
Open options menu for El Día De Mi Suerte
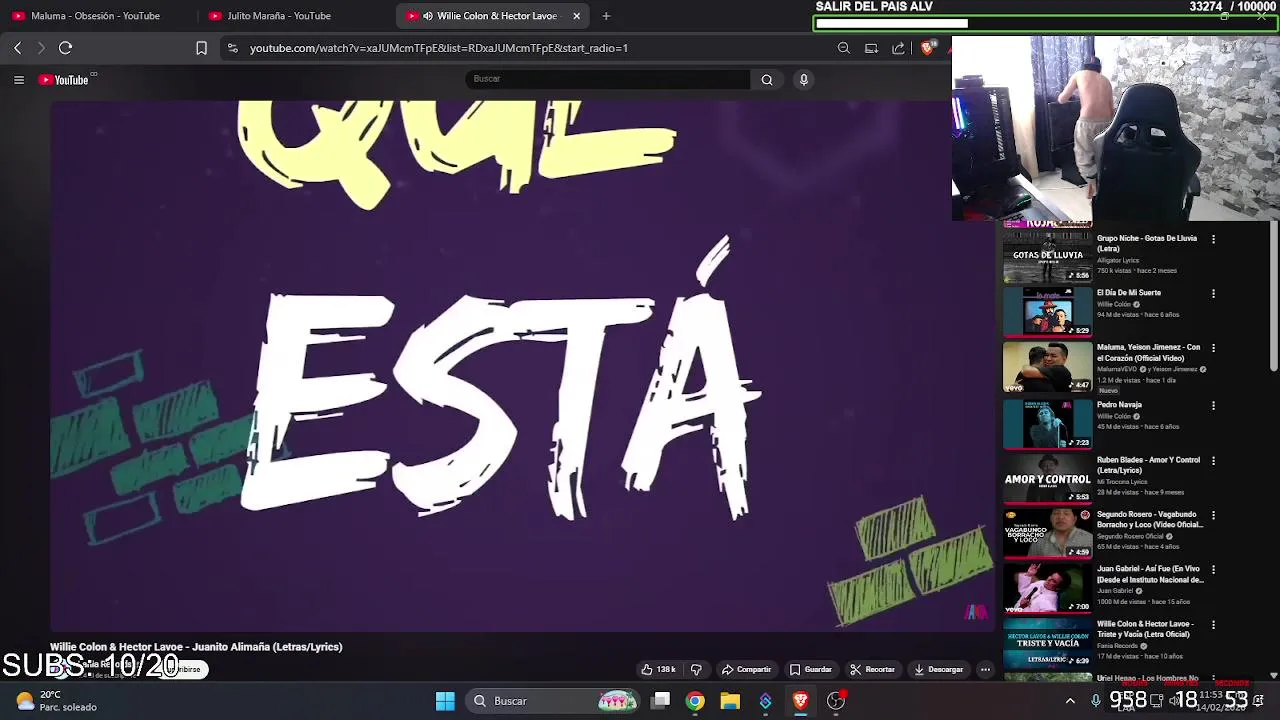pos(1213,294)
